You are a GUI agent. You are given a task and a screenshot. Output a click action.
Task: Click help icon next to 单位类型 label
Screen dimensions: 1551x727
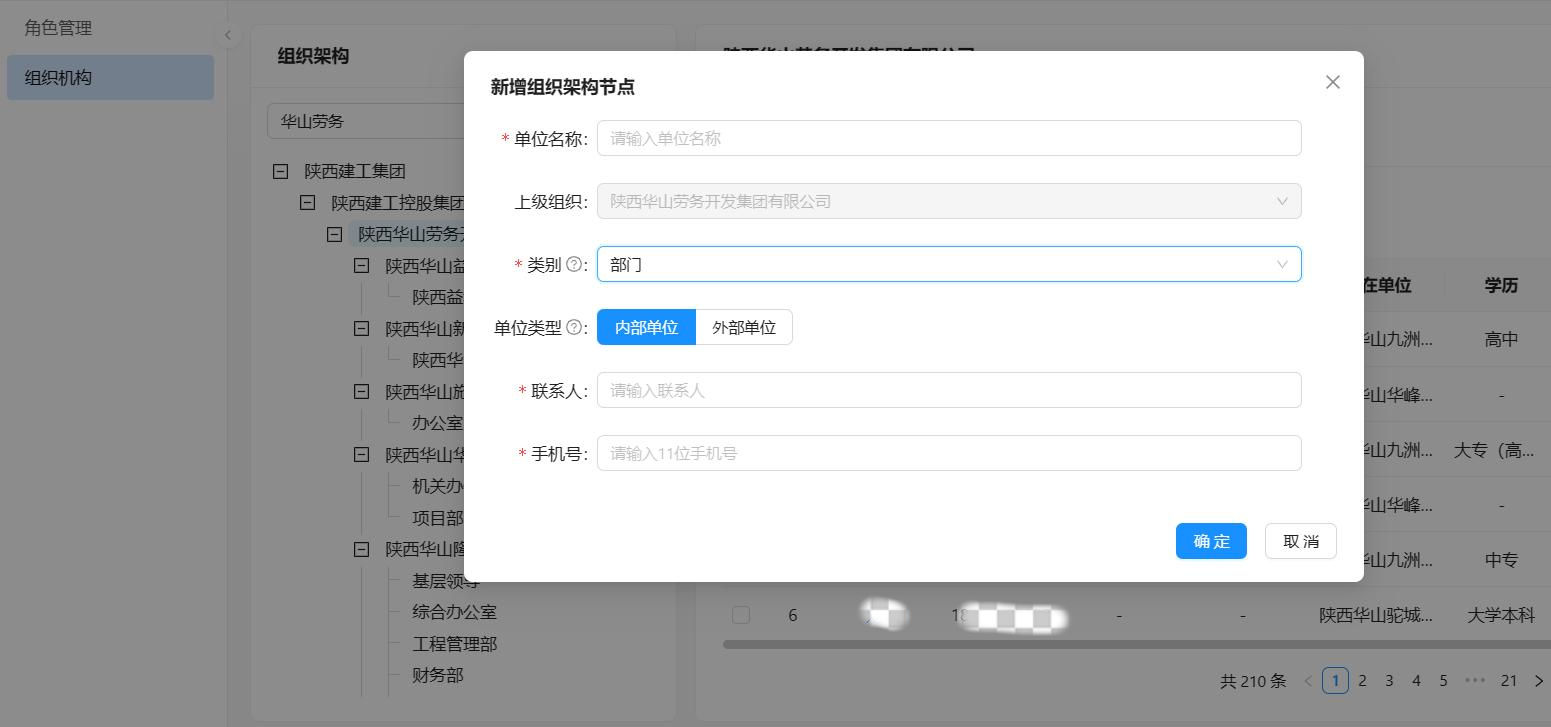click(574, 327)
